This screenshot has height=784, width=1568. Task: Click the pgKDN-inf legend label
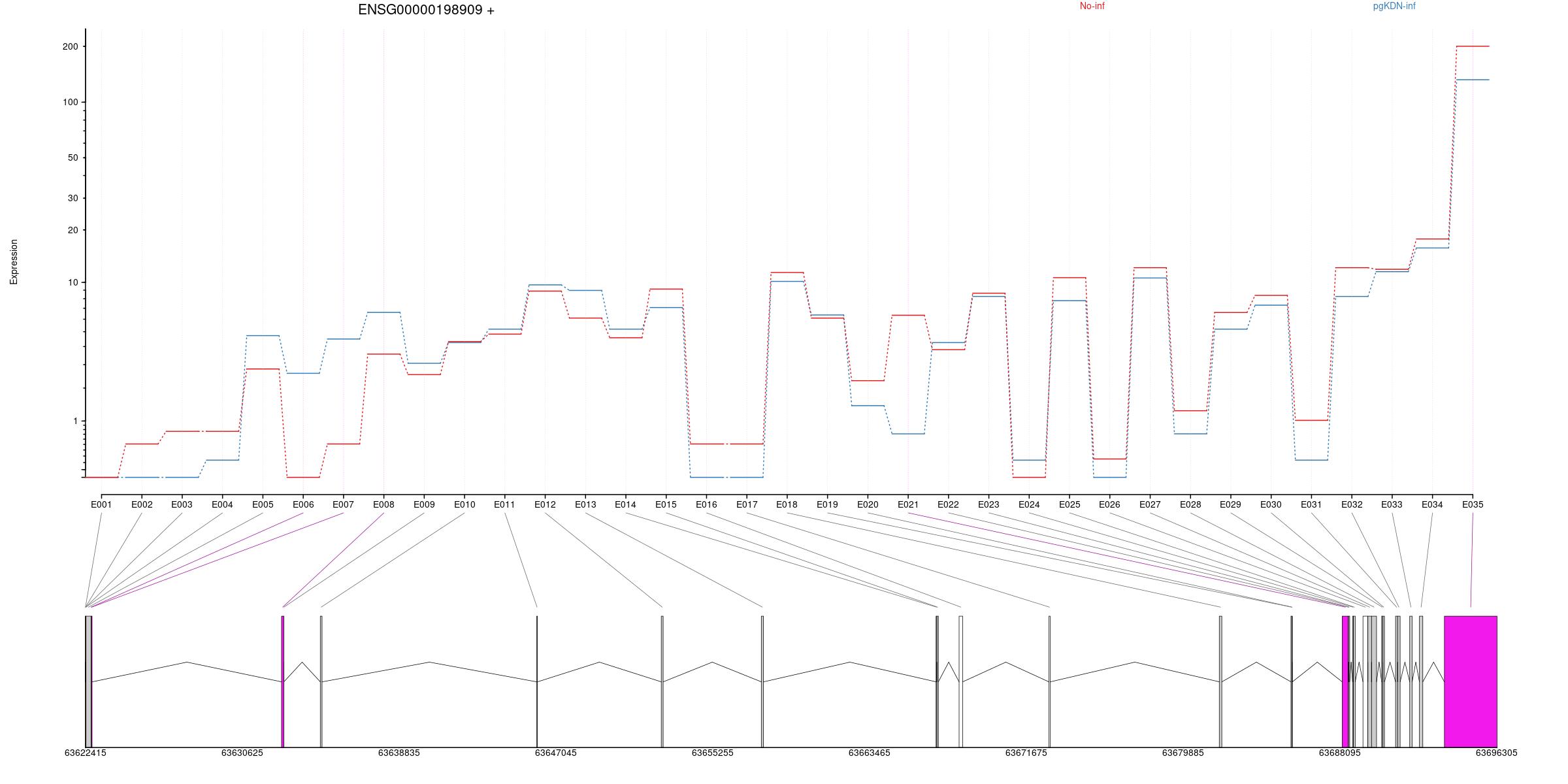1394,7
